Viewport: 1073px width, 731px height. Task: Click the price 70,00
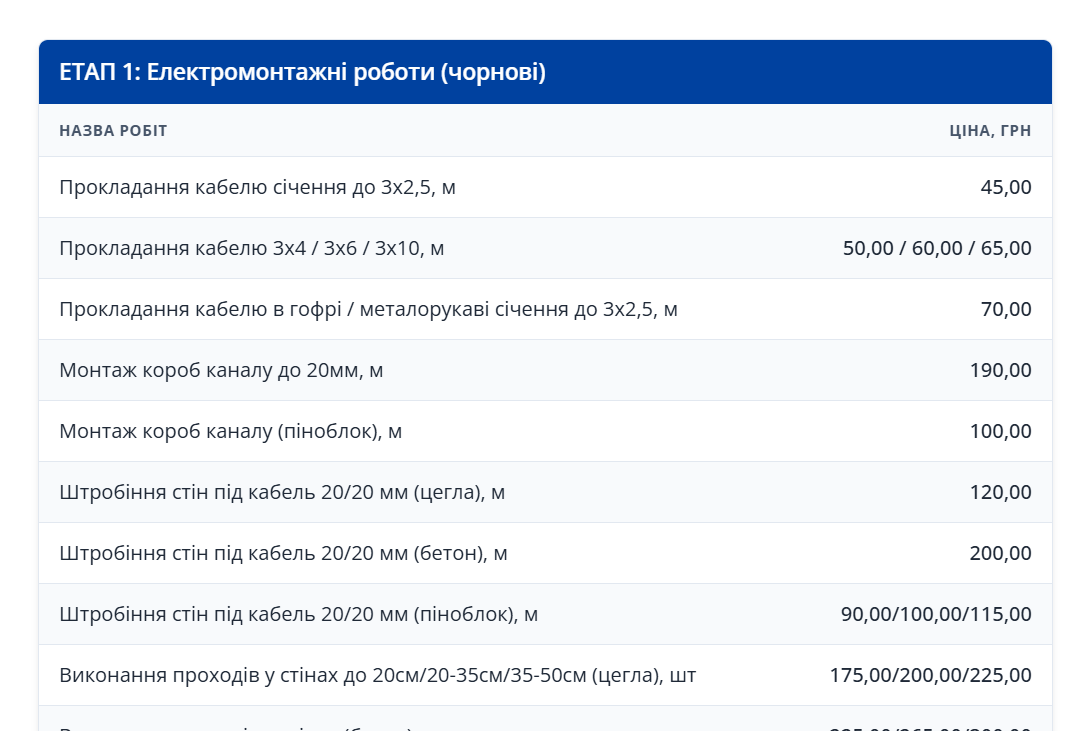tap(1005, 309)
